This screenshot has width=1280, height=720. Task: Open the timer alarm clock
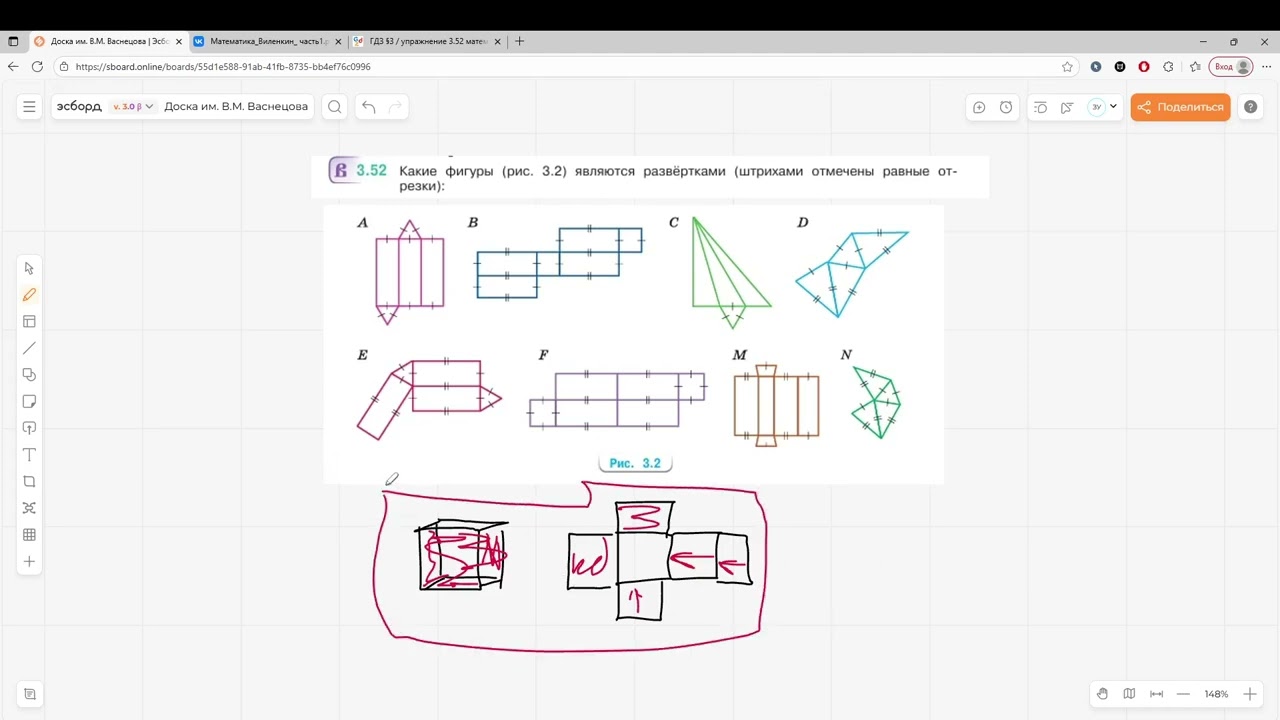(x=1006, y=107)
